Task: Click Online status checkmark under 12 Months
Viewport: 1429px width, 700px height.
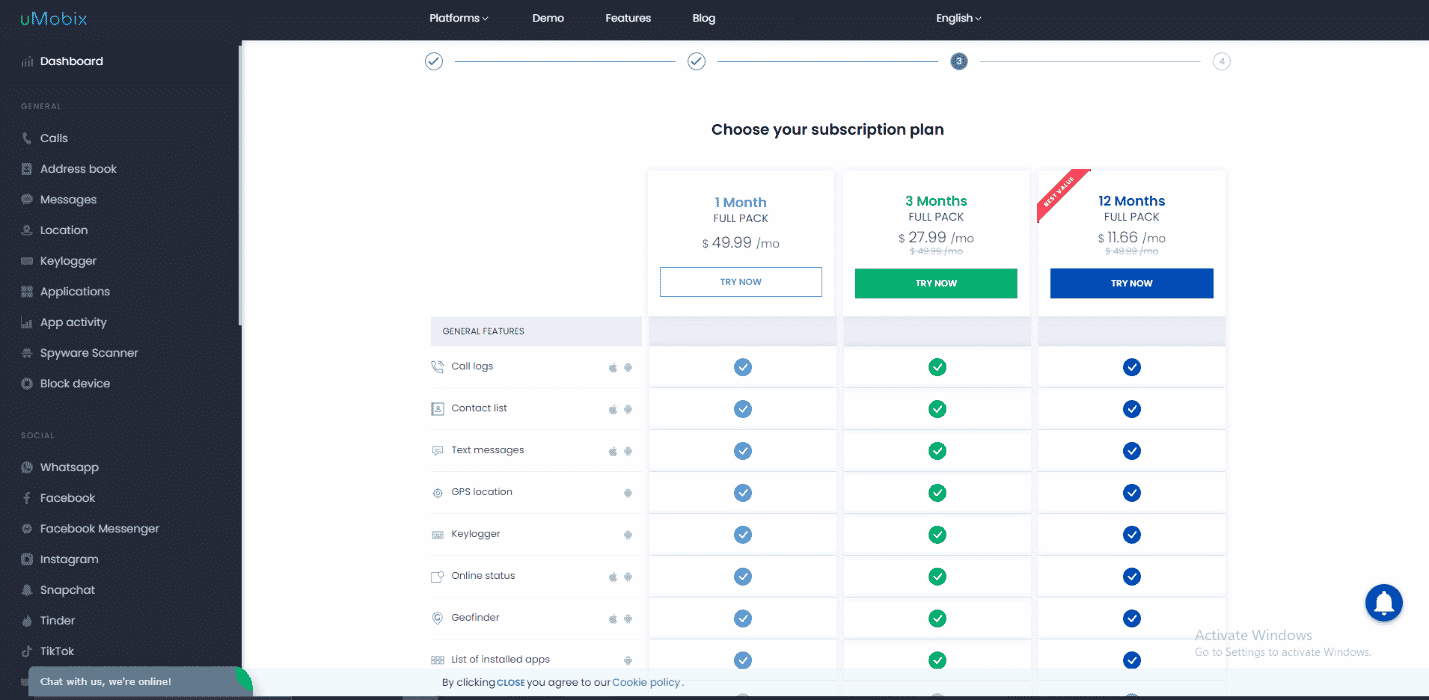Action: 1132,577
